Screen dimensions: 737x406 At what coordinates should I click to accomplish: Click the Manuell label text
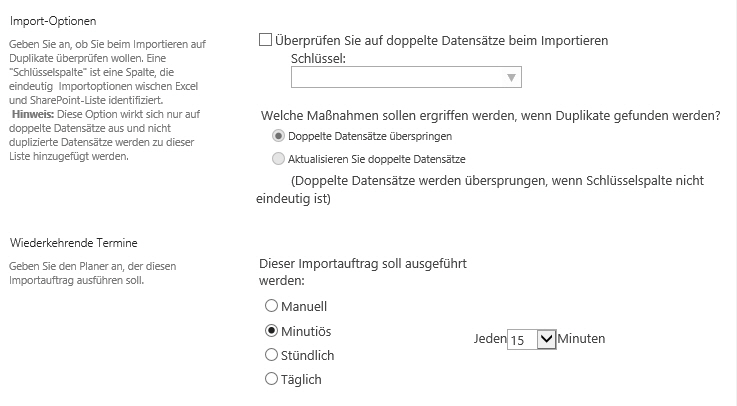[304, 306]
